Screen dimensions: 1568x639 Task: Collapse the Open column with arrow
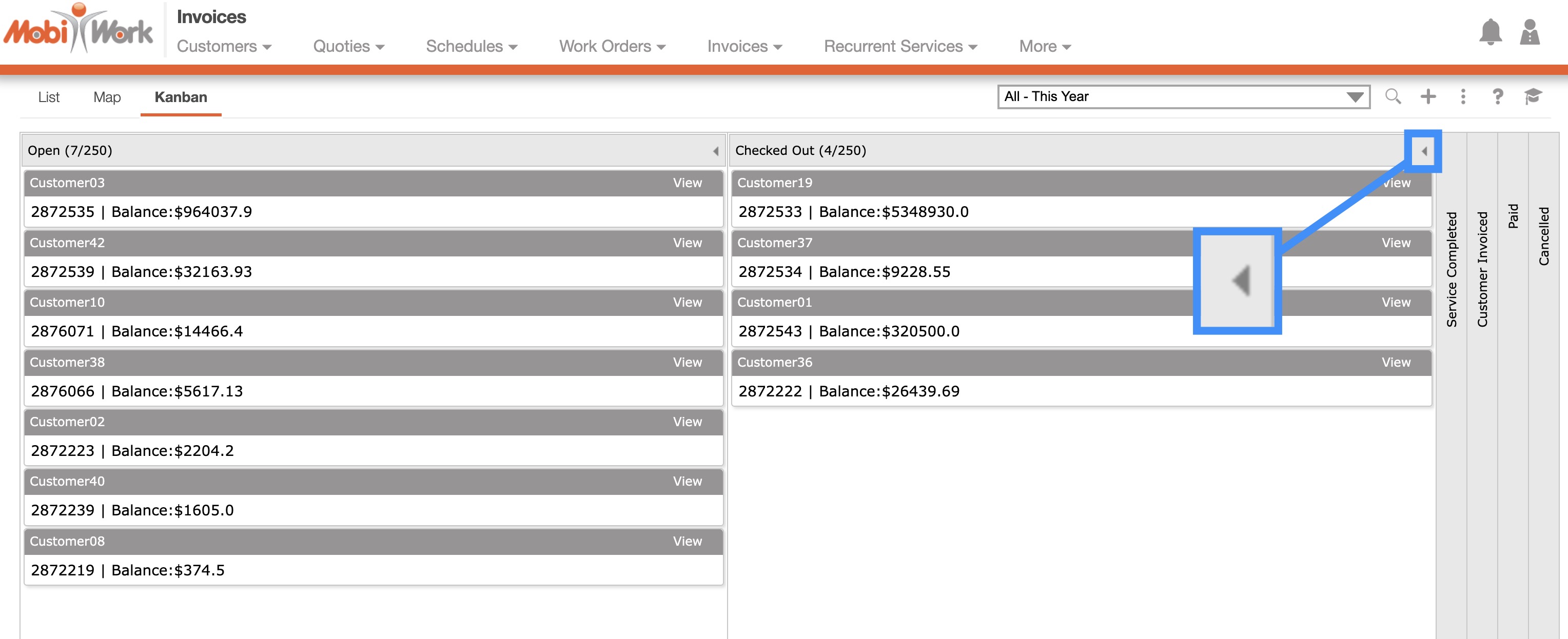point(716,151)
